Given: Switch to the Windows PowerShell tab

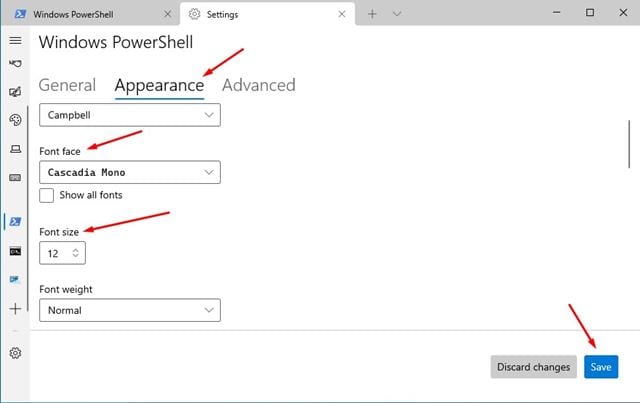Looking at the screenshot, I should pyautogui.click(x=90, y=14).
